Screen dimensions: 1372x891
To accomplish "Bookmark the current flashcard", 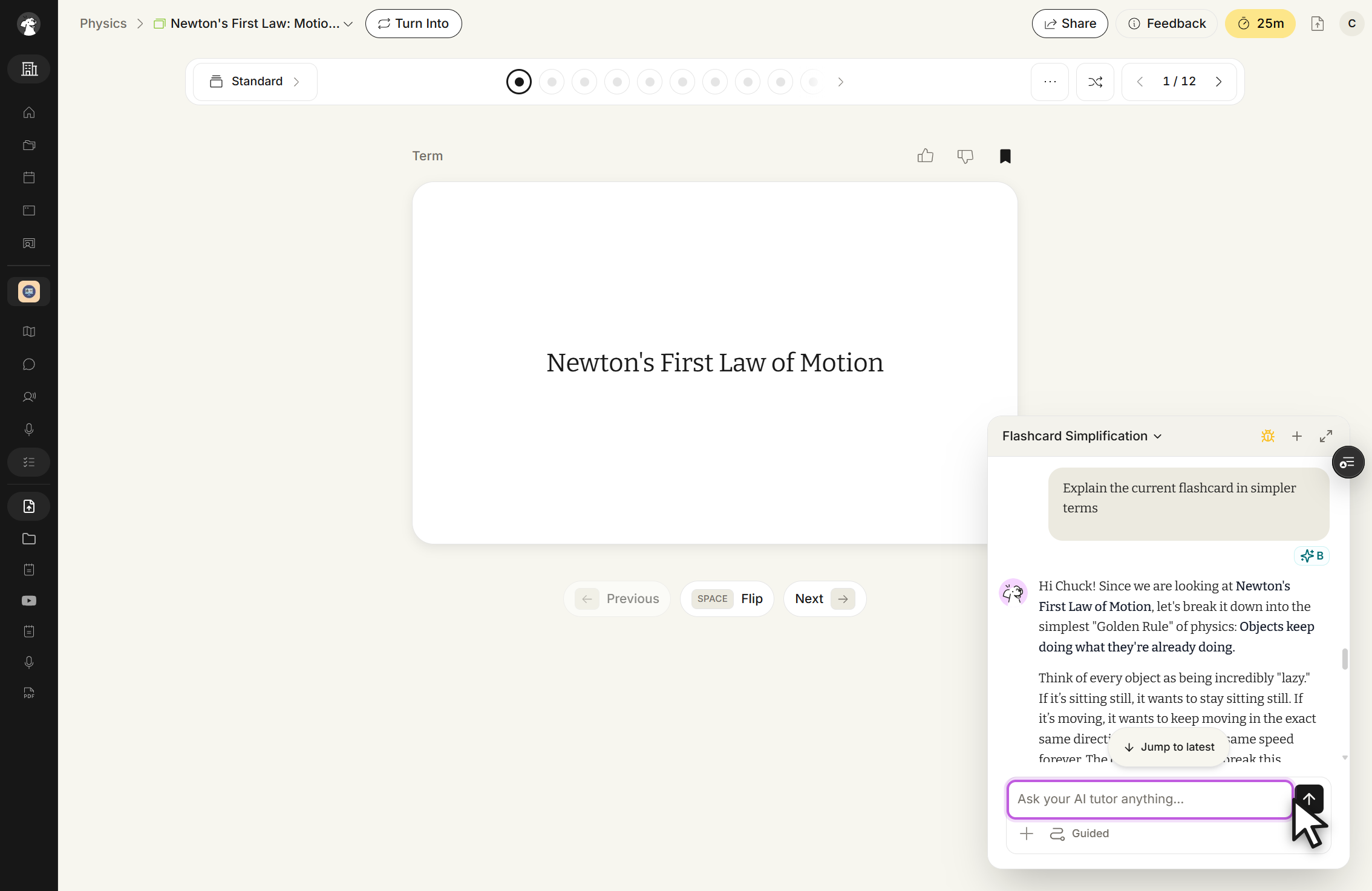I will [1005, 156].
